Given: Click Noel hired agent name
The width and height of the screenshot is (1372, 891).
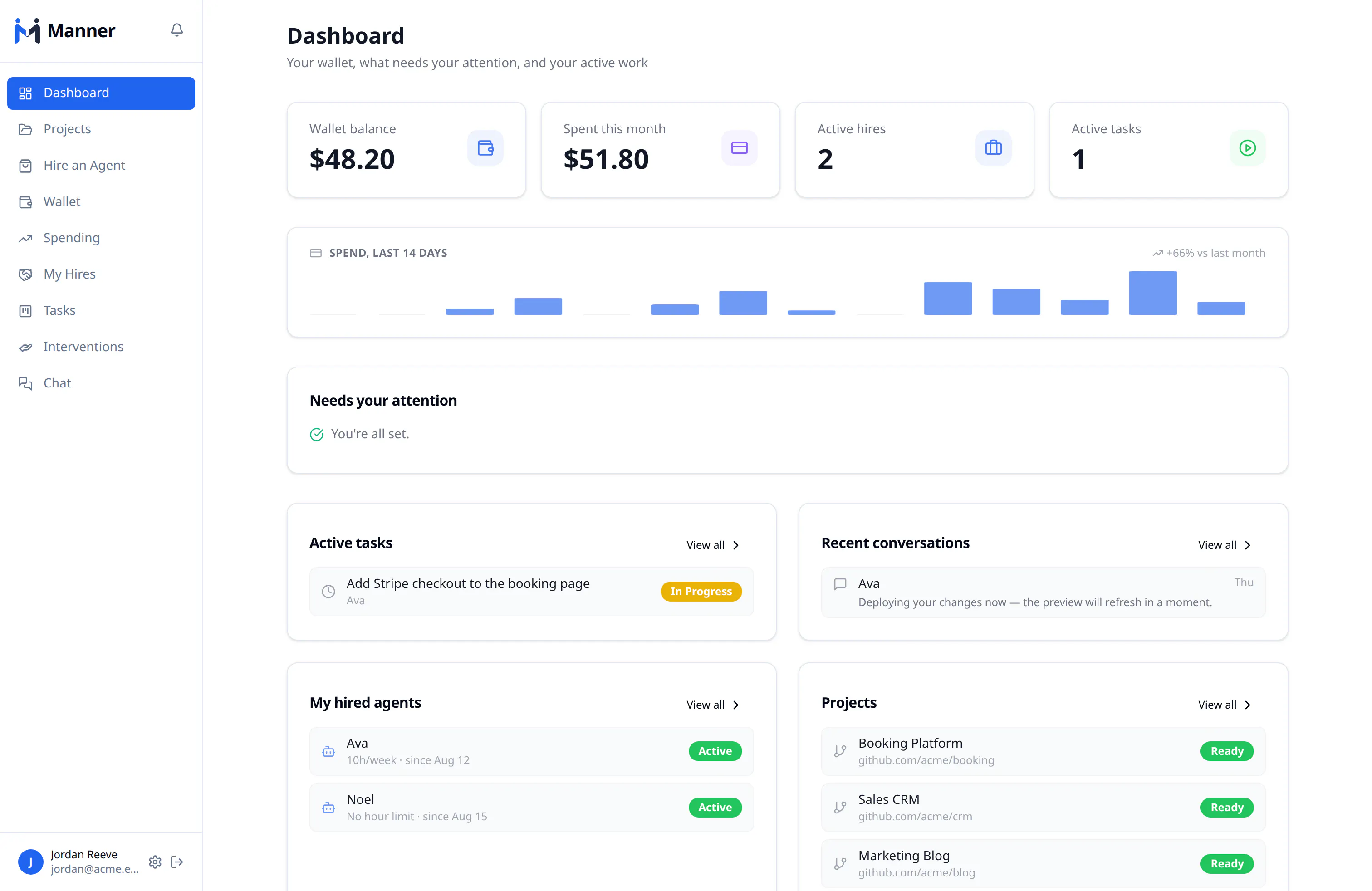Looking at the screenshot, I should (x=360, y=799).
